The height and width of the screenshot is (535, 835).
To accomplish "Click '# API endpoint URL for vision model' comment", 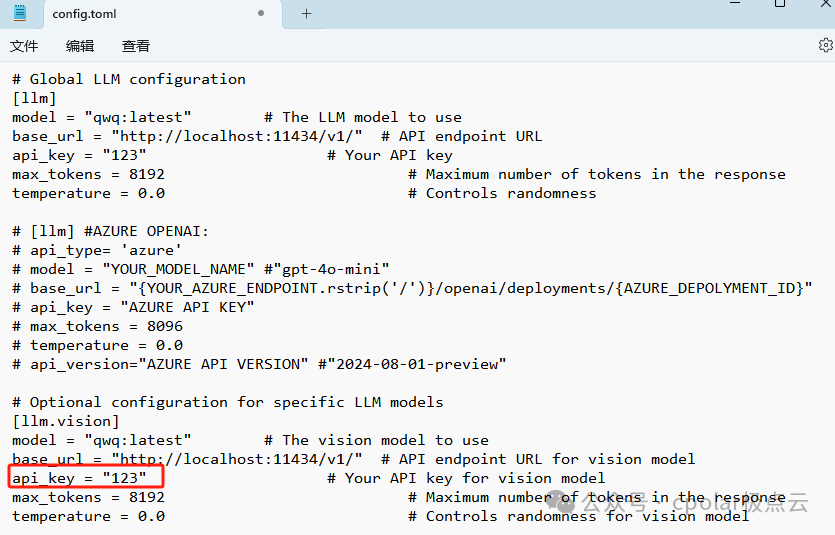I will click(x=538, y=459).
